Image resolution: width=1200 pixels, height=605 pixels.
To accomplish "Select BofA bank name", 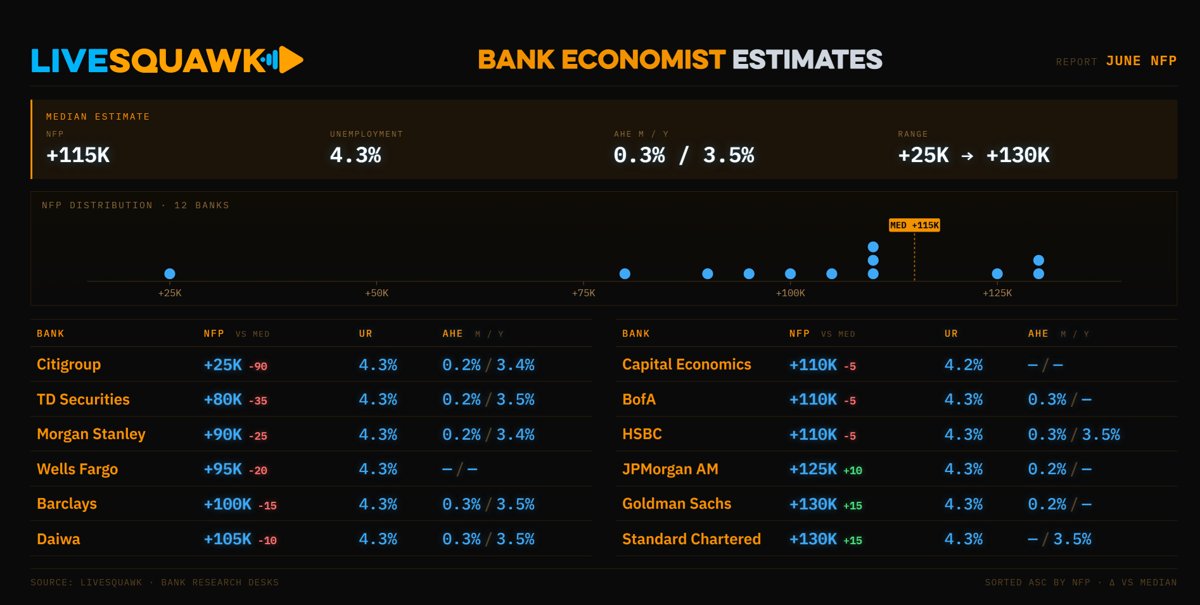I will tap(640, 399).
